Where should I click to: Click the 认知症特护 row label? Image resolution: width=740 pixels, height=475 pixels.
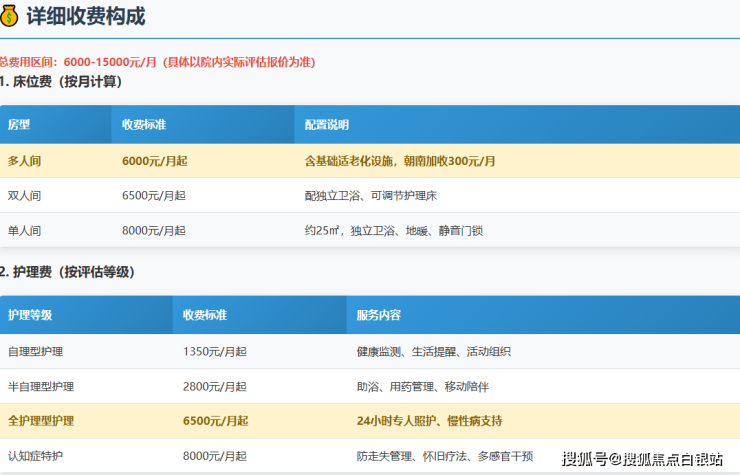pyautogui.click(x=35, y=456)
